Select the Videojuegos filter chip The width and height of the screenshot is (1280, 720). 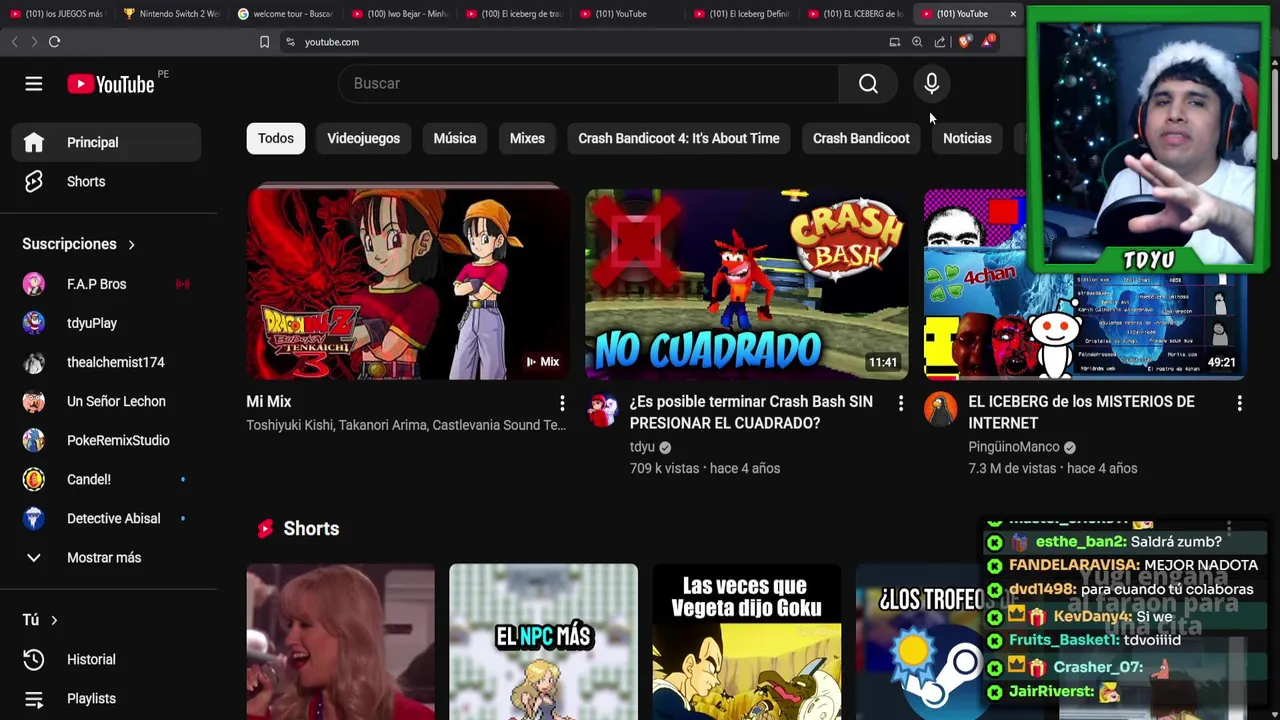click(363, 138)
